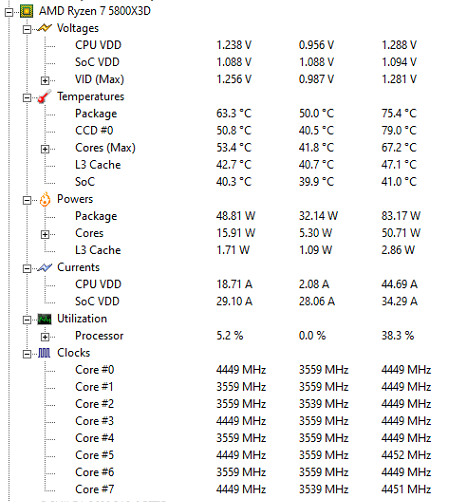Click the 83.17 W Package max power
This screenshot has width=467, height=502.
(401, 216)
